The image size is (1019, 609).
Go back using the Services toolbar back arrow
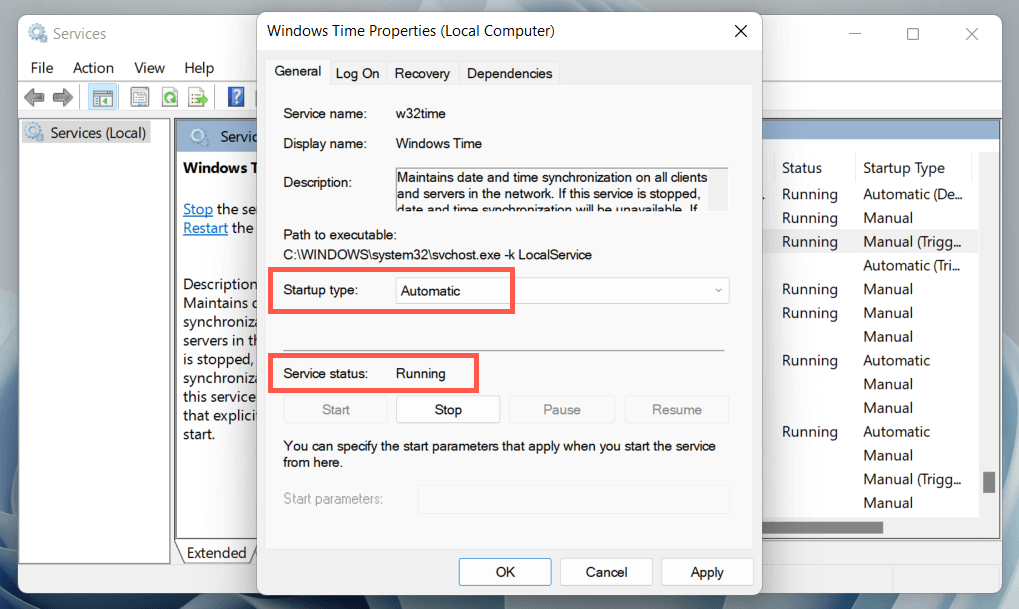pos(34,97)
